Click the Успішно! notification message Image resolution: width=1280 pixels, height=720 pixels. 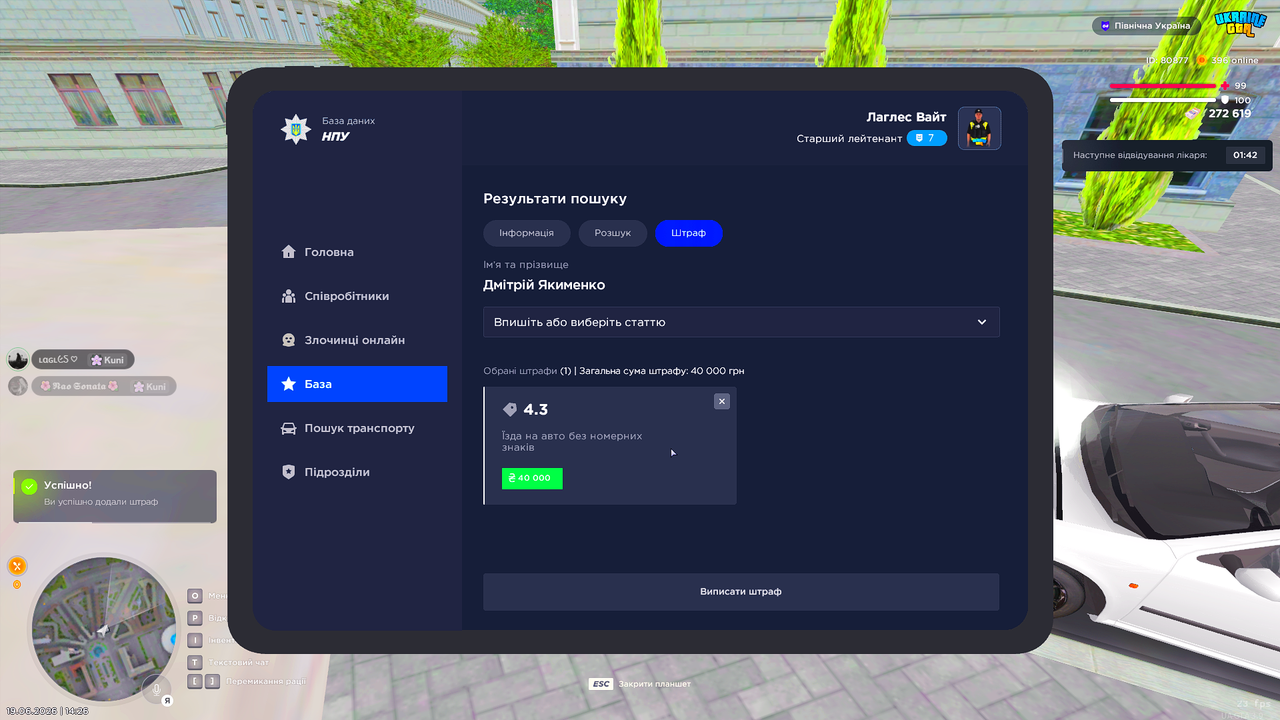[x=115, y=496]
